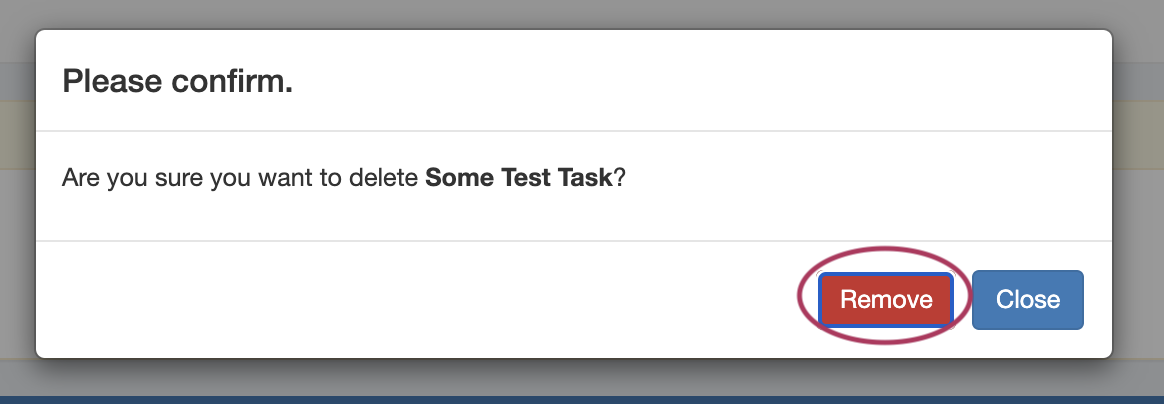Click the "Please confirm." dialog title
The image size is (1164, 404).
tap(177, 81)
